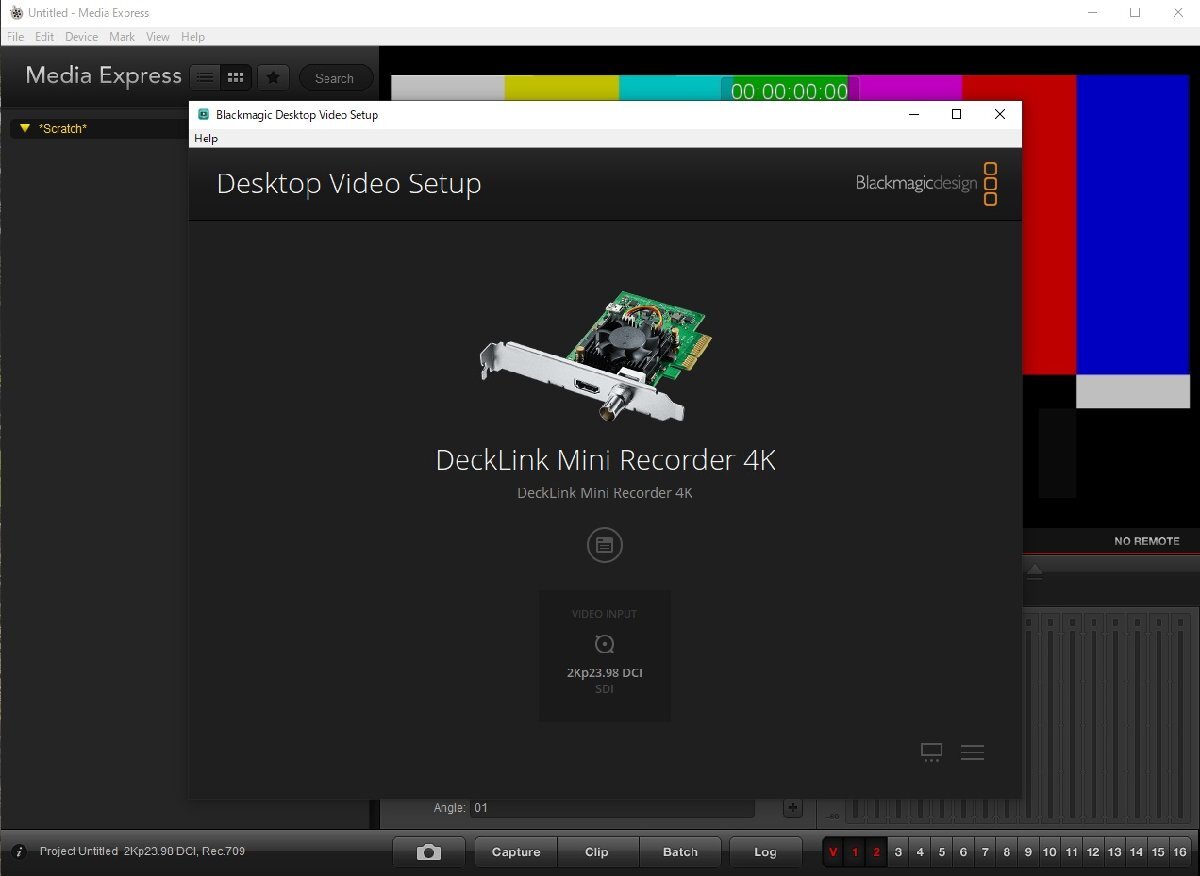Click the Capture button
Image resolution: width=1200 pixels, height=876 pixels.
(516, 852)
